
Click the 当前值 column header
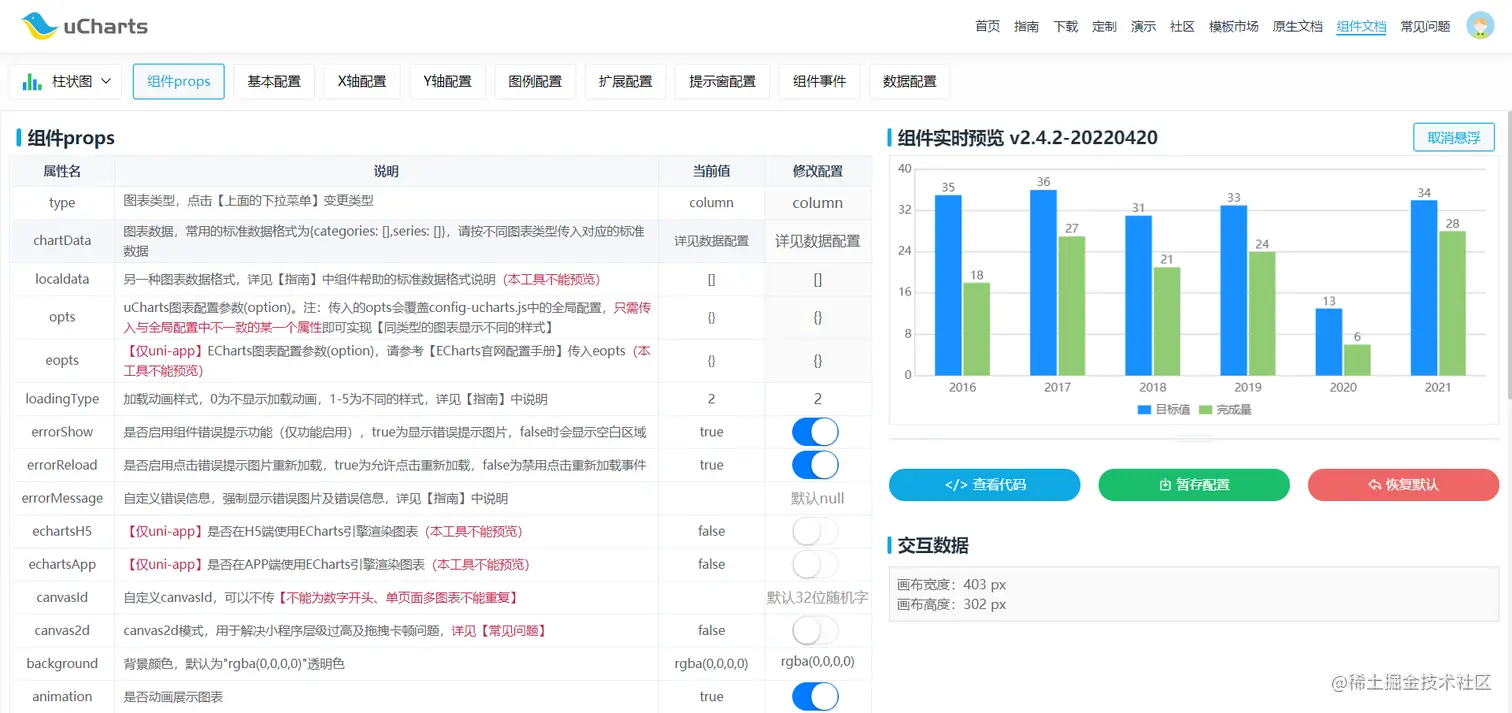(711, 171)
